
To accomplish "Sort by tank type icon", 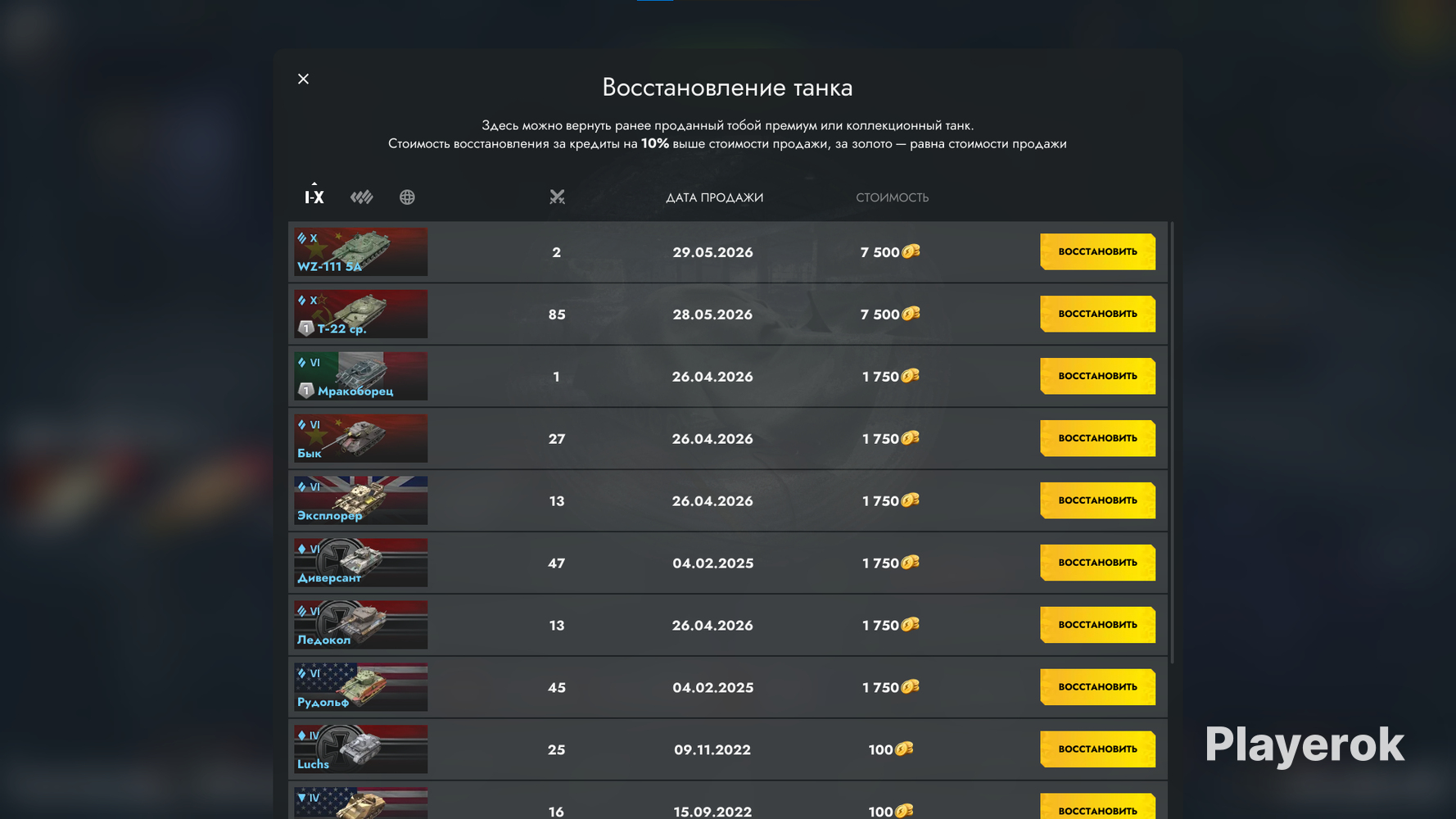I will [361, 197].
